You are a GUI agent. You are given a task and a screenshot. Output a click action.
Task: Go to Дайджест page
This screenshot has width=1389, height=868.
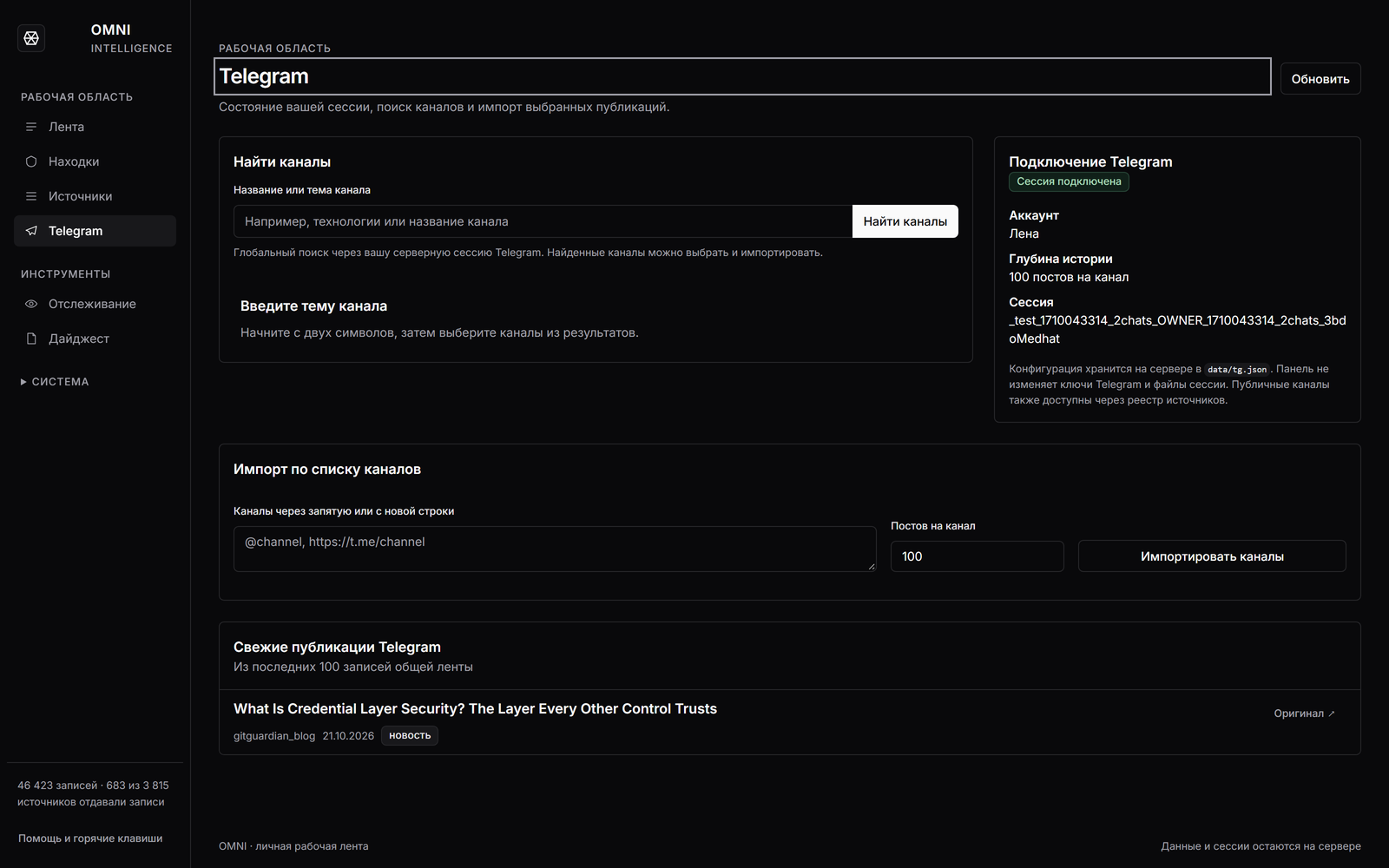point(95,339)
